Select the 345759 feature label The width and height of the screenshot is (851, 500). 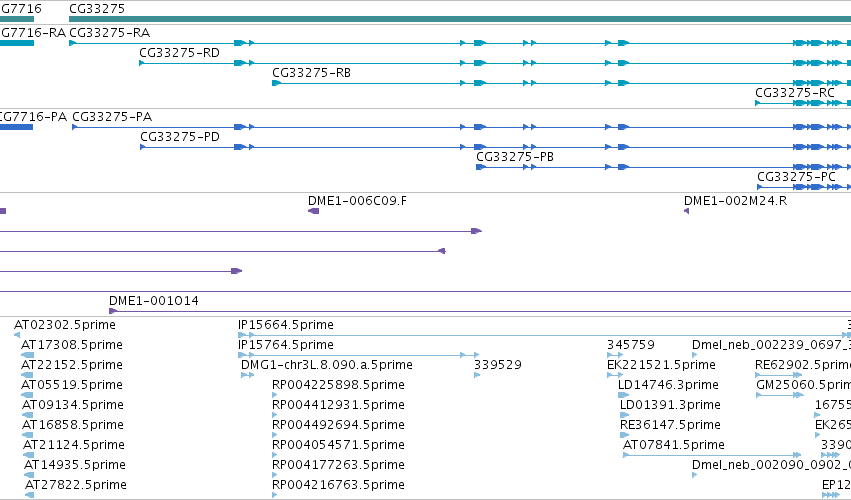[631, 345]
